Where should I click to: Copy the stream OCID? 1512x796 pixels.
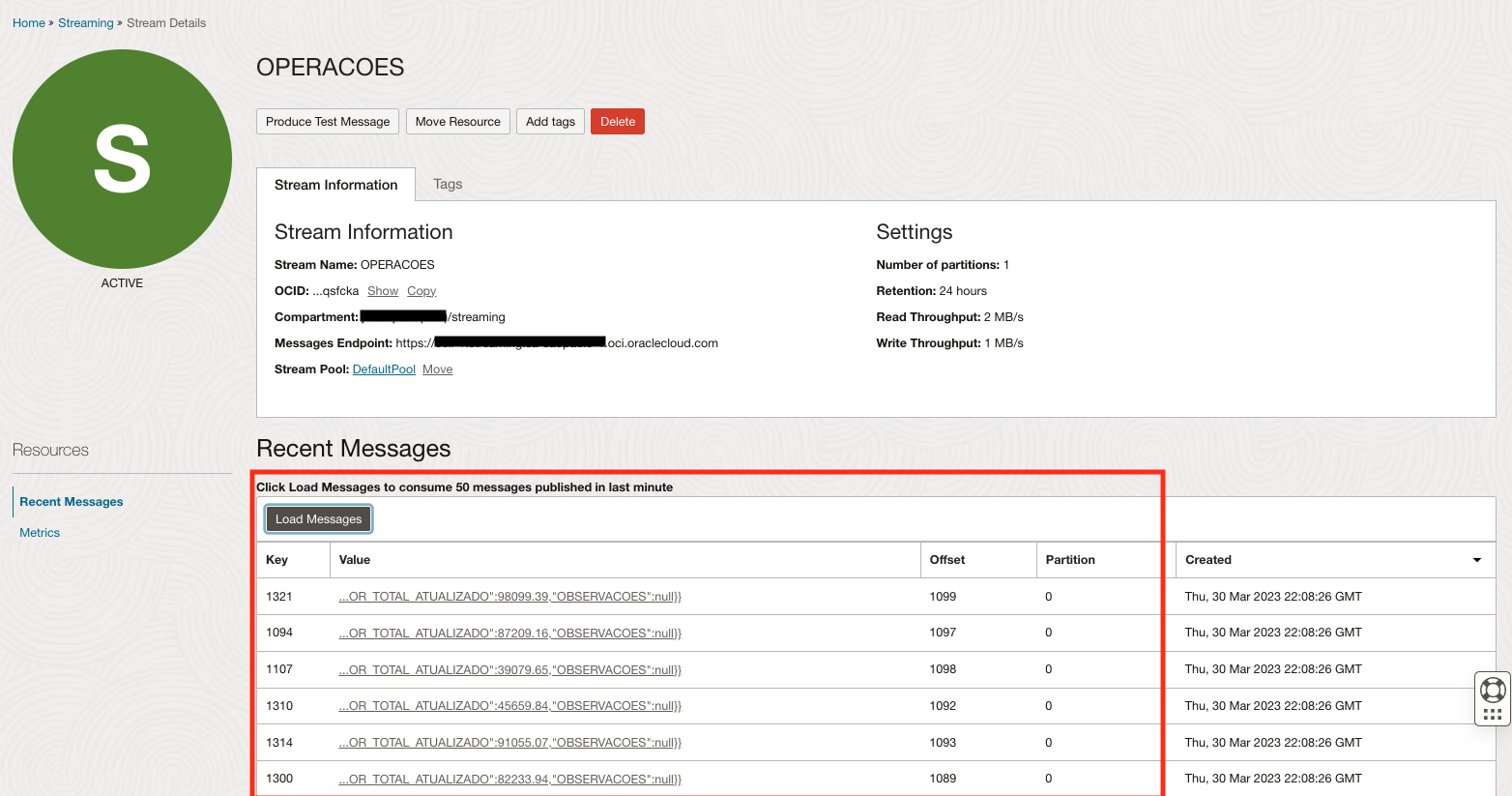coord(422,291)
